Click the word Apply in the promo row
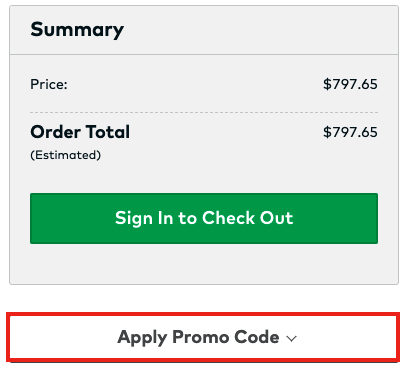This screenshot has width=406, height=366. (142, 338)
